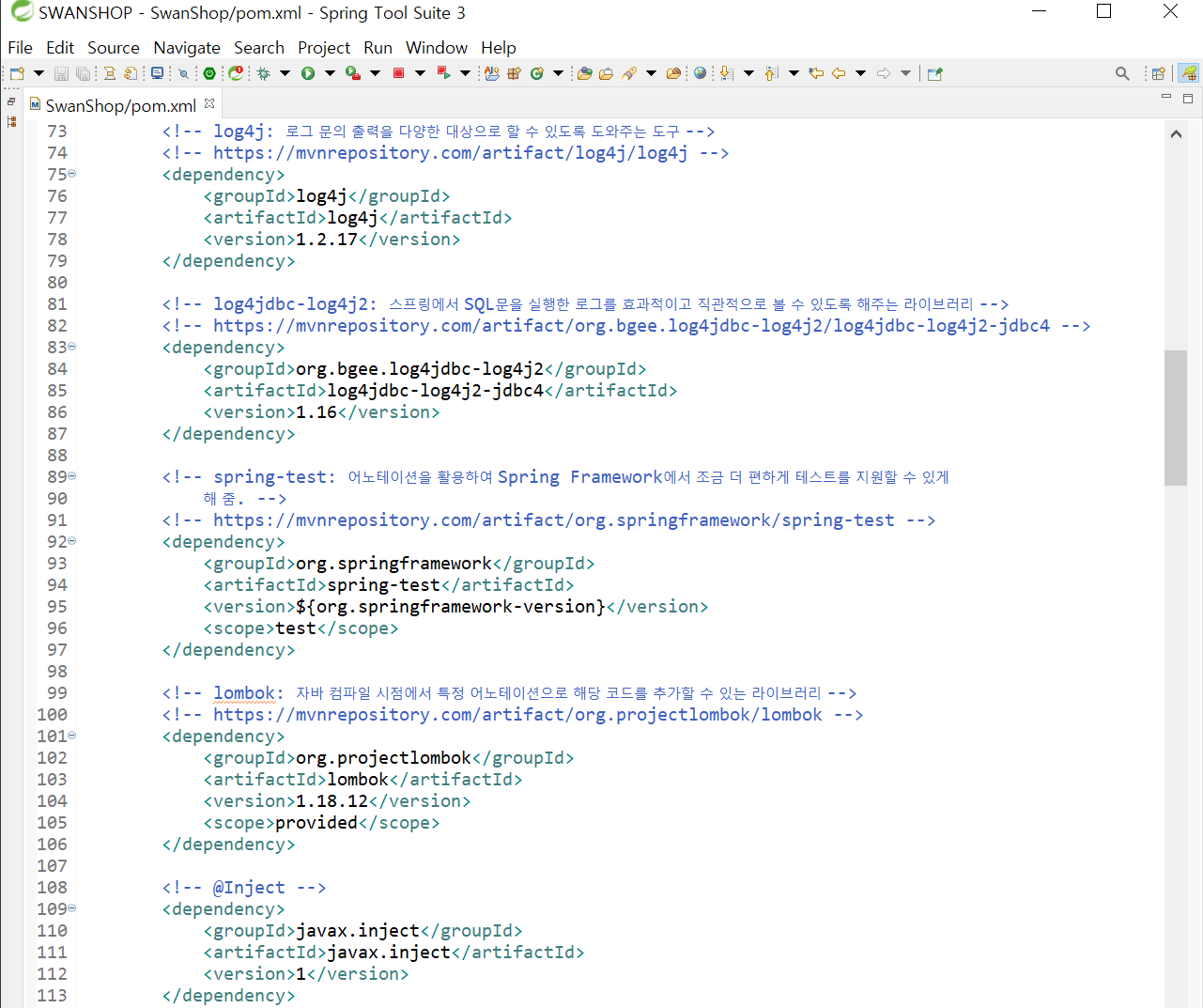The image size is (1203, 1008).
Task: Click the Next Annotation icon
Action: tap(727, 73)
